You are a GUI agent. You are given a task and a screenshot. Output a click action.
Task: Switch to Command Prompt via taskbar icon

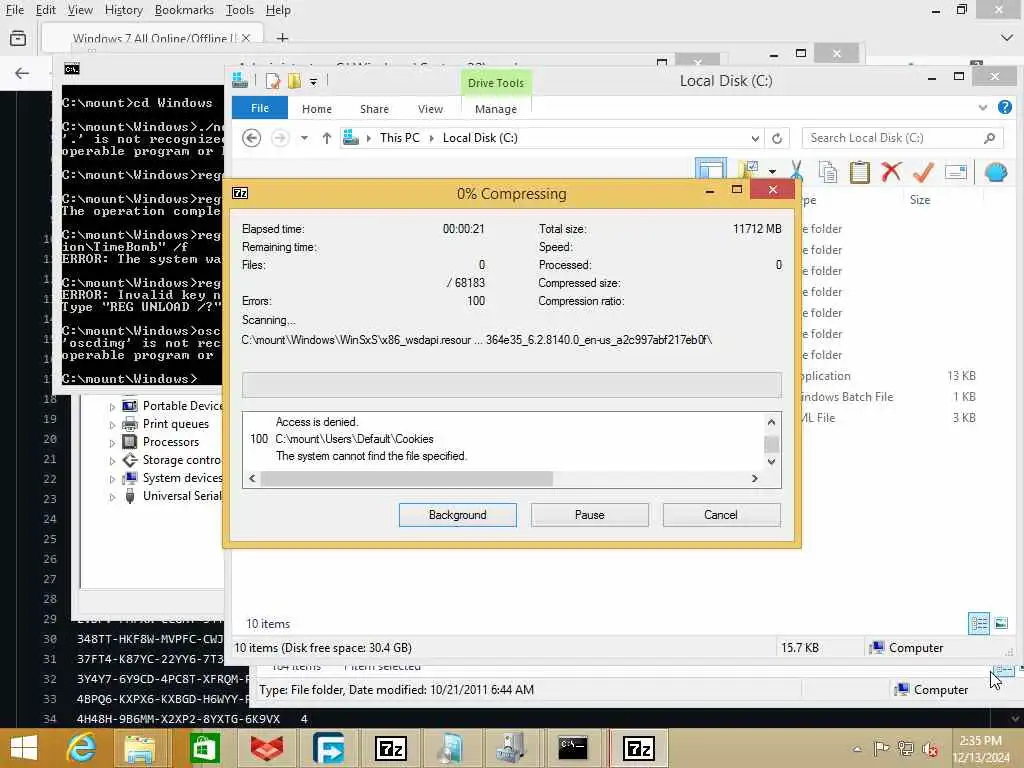(573, 748)
